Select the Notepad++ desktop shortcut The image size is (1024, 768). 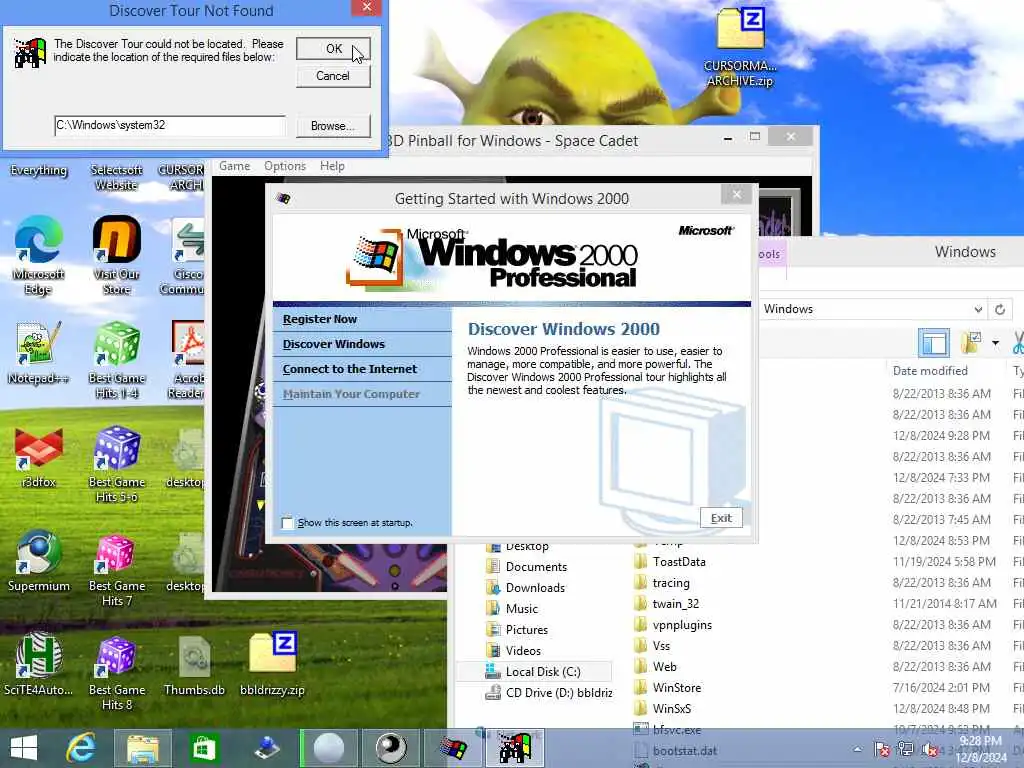[x=39, y=353]
